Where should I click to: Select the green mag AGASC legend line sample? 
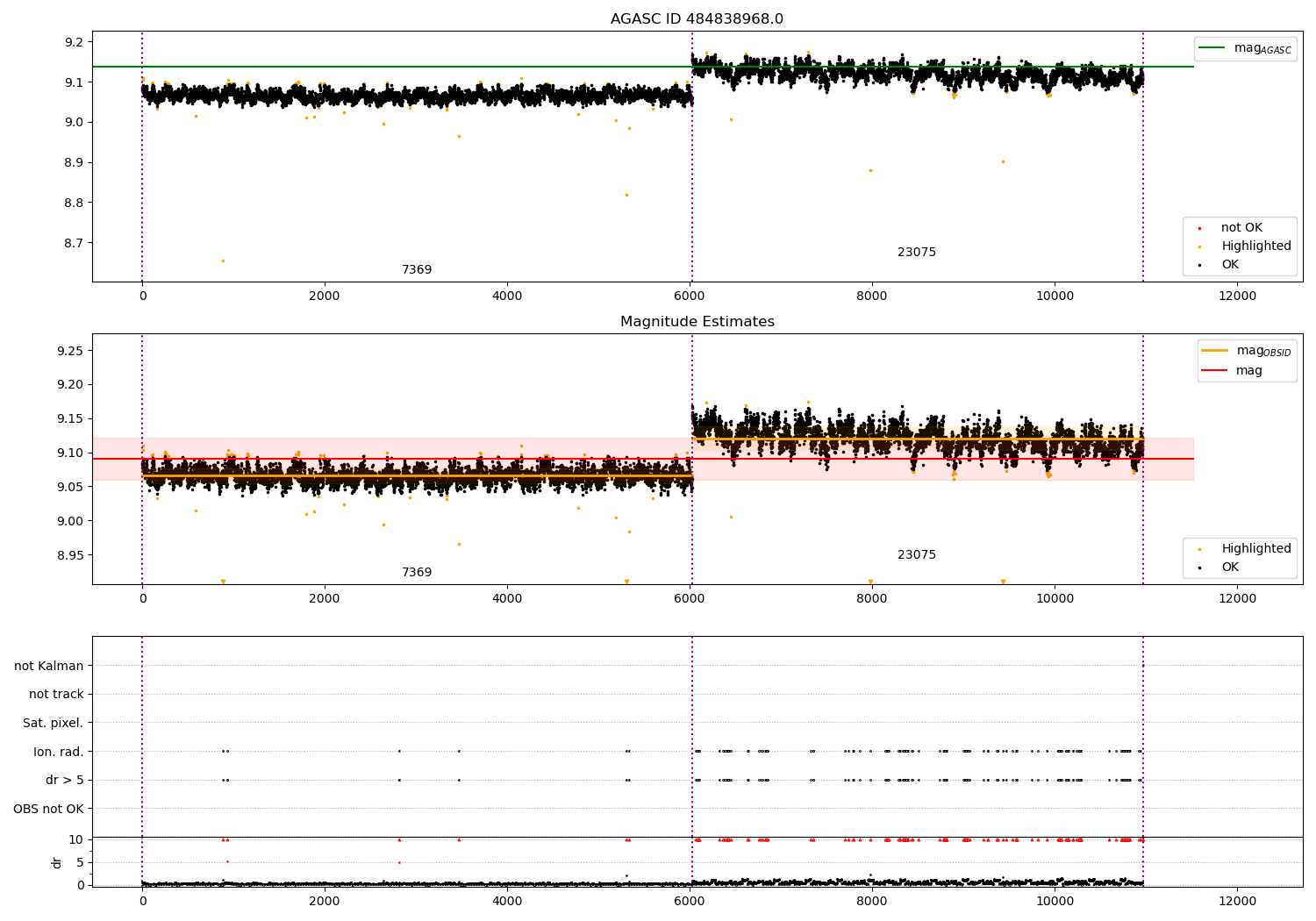pos(1212,48)
